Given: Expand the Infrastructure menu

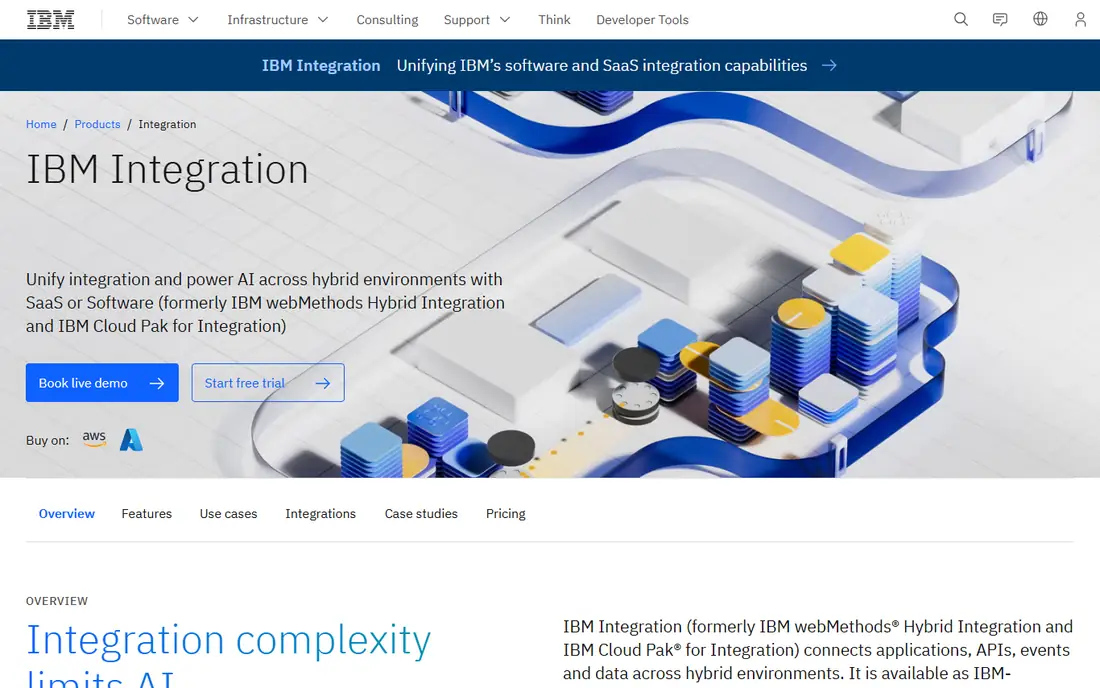Looking at the screenshot, I should (x=278, y=20).
